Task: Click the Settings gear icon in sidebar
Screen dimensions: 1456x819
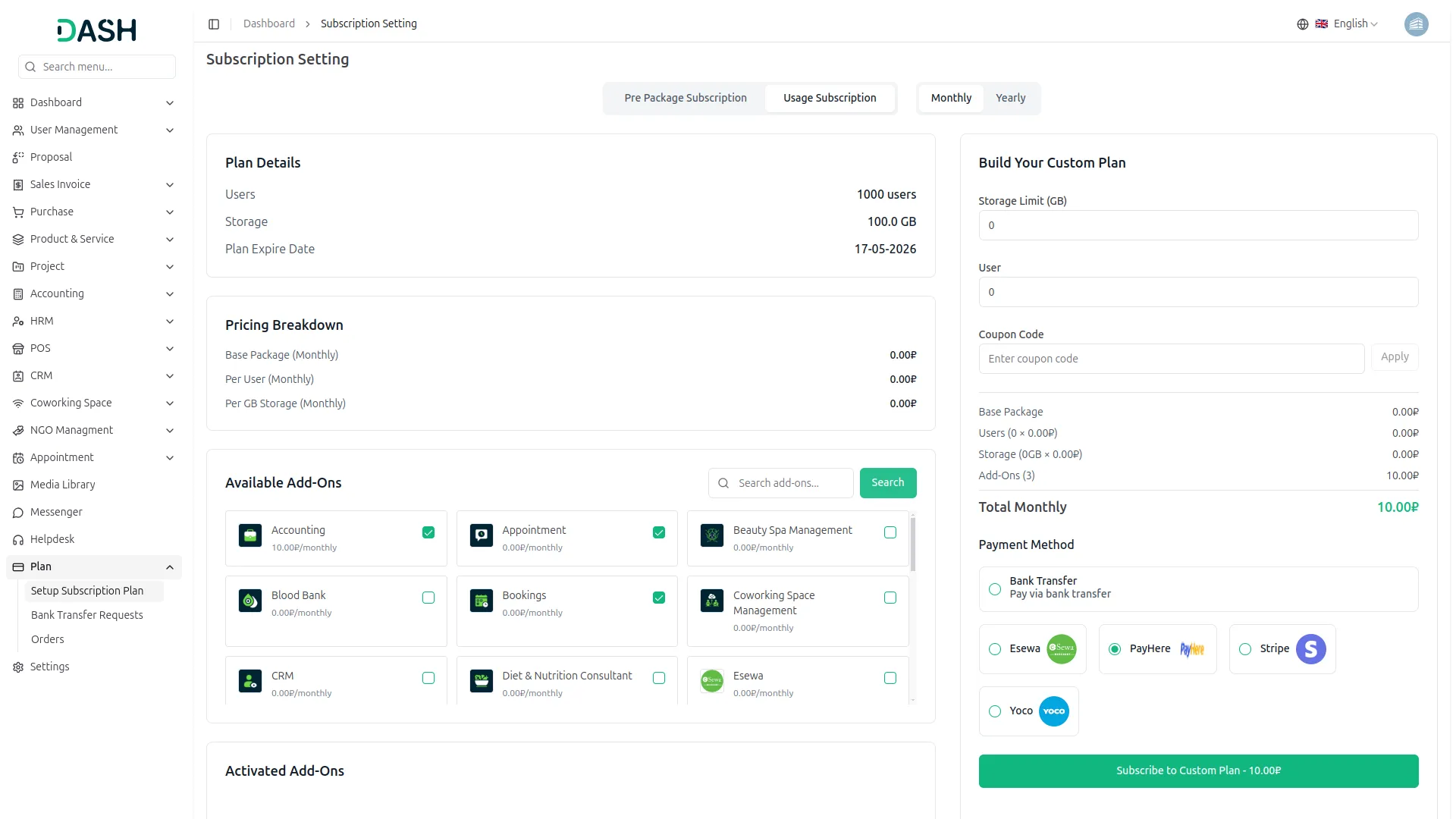Action: pos(18,667)
